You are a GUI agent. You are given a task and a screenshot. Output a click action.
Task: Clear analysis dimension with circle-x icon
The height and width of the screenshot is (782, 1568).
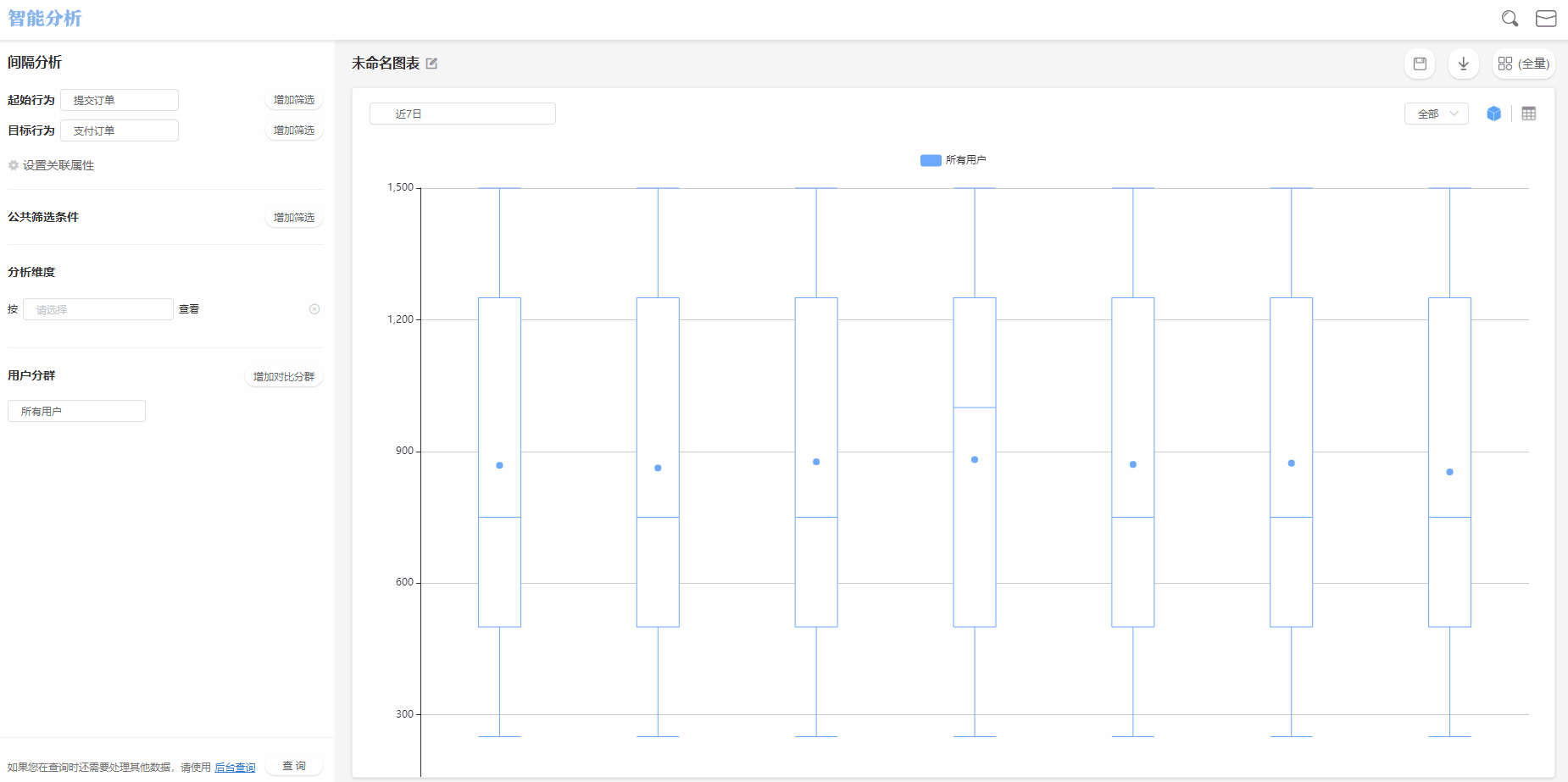tap(314, 309)
